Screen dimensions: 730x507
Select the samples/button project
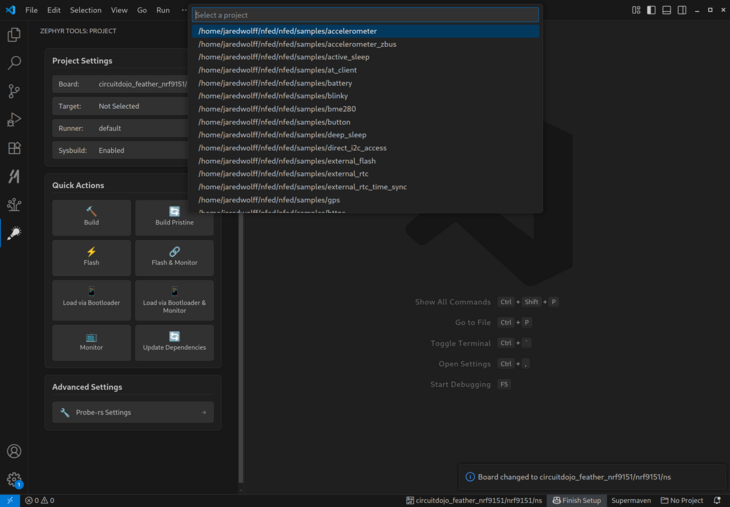[x=365, y=122]
